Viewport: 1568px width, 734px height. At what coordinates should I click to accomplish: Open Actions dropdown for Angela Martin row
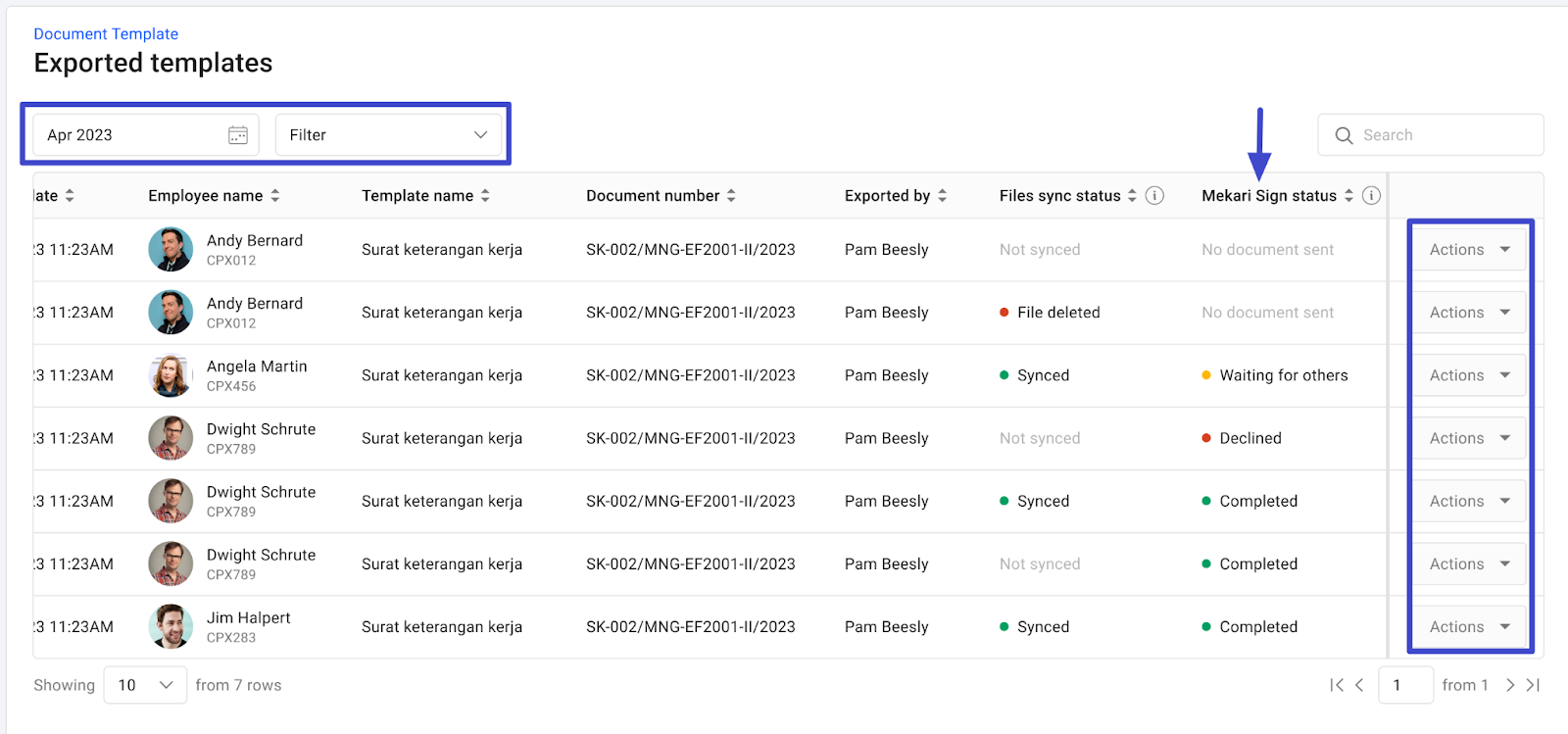tap(1468, 375)
